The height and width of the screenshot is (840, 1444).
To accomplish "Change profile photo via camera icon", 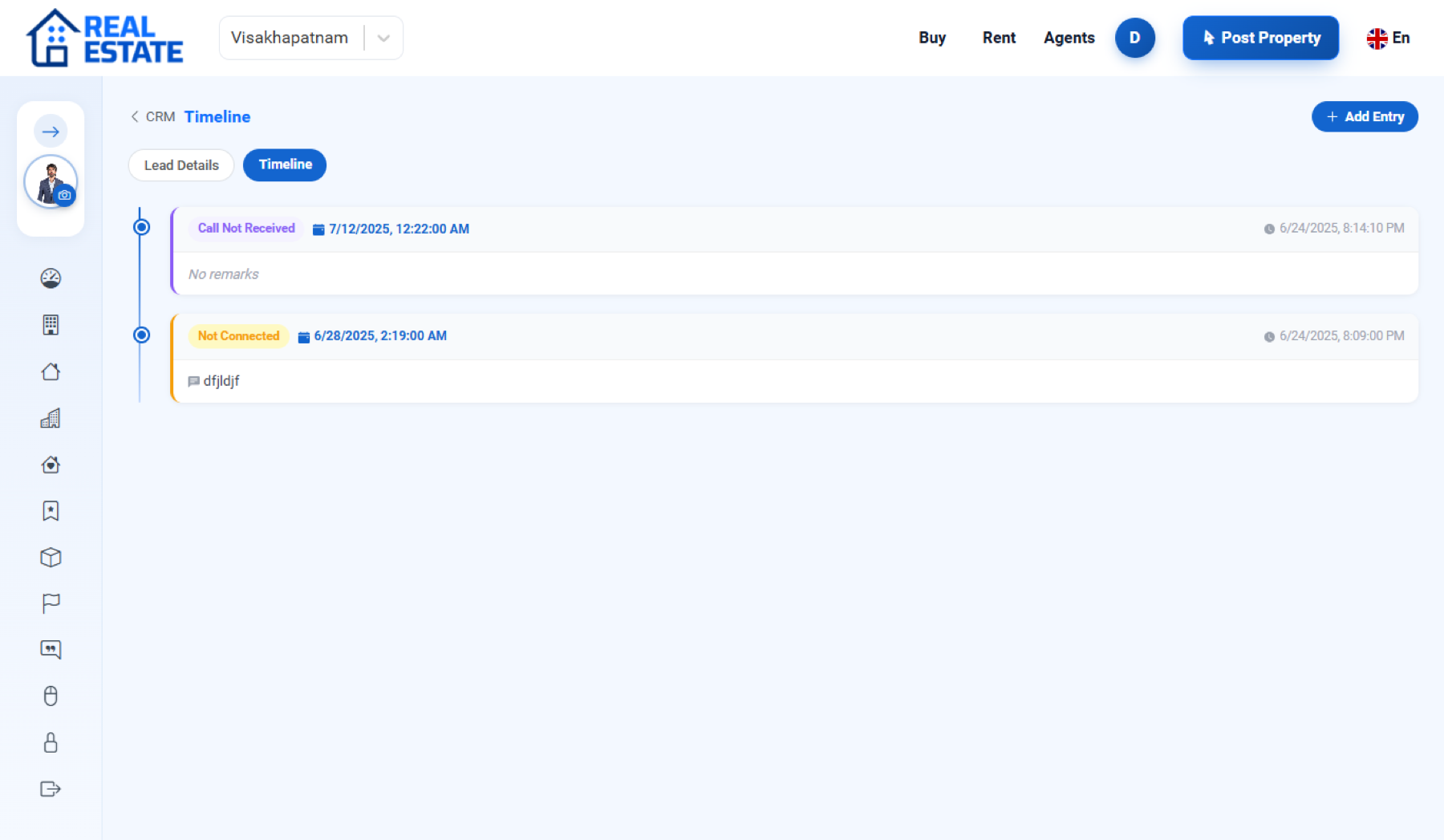I will pyautogui.click(x=65, y=195).
